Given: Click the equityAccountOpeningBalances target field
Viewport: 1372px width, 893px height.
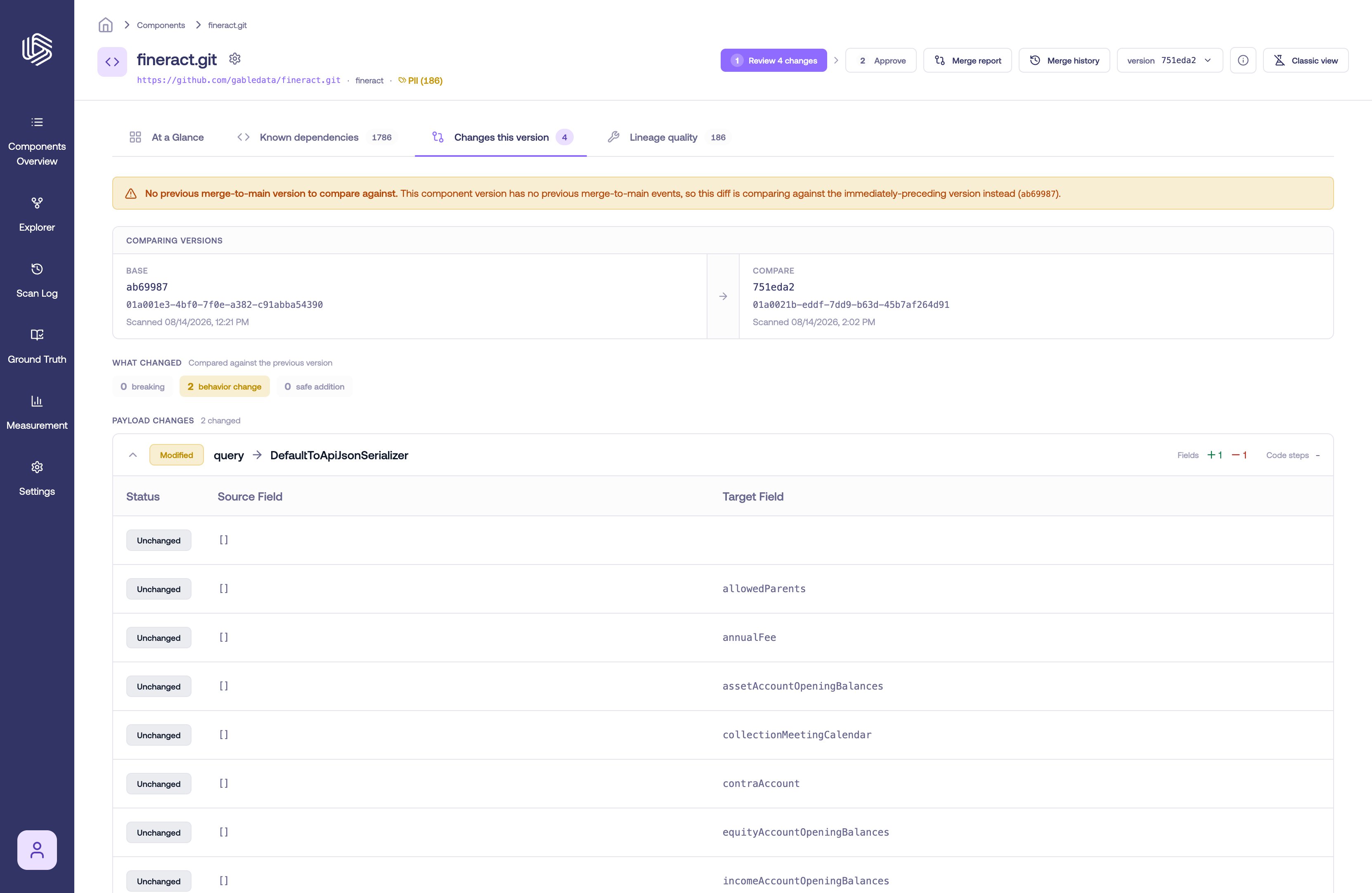Looking at the screenshot, I should tap(805, 832).
